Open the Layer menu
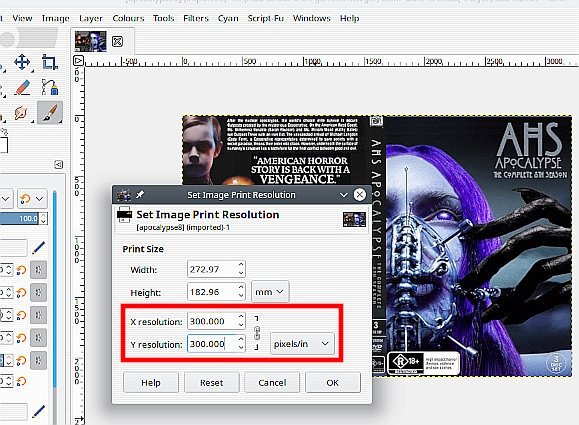The image size is (579, 425). pyautogui.click(x=90, y=18)
